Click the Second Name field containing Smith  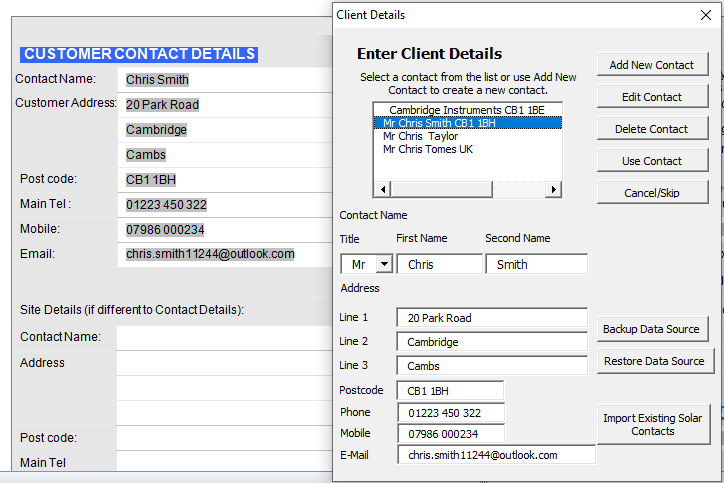point(537,265)
